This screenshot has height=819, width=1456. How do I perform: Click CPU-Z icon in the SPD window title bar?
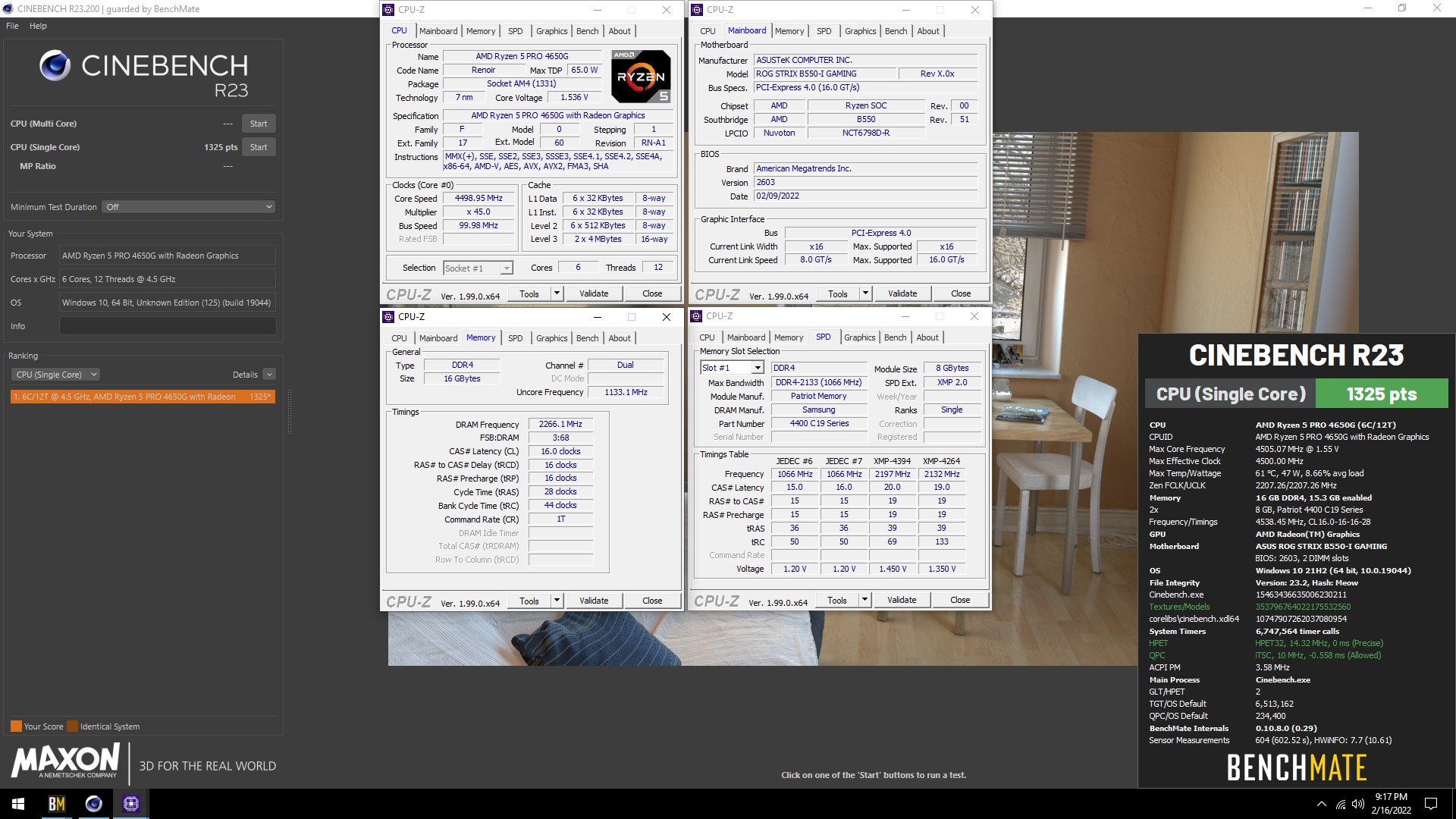coord(696,316)
